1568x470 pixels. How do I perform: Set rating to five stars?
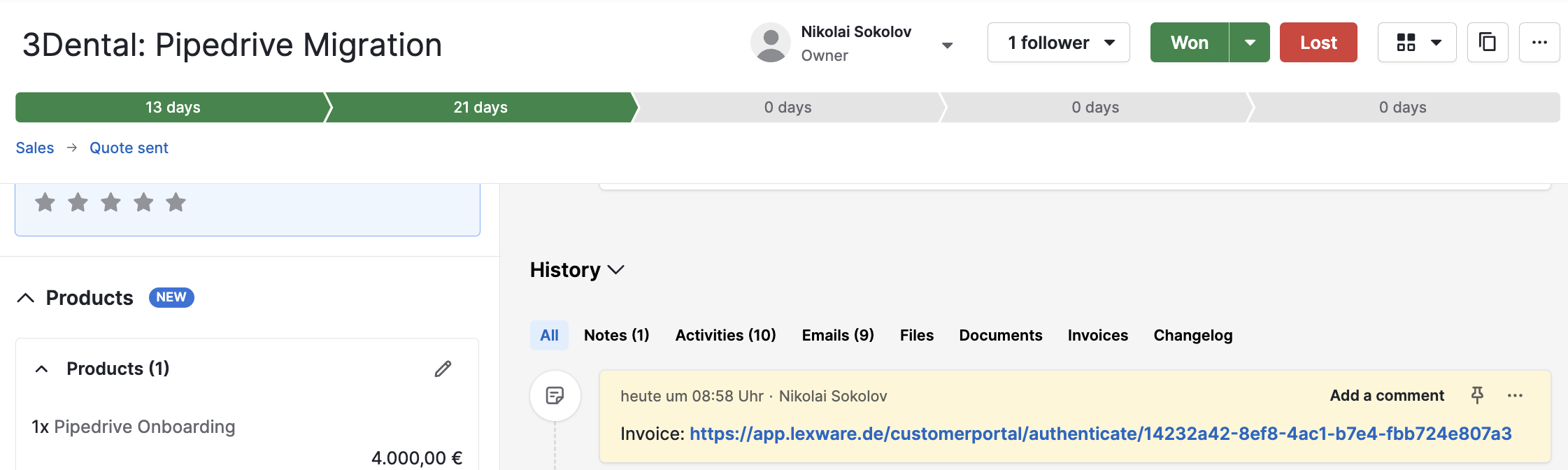(x=176, y=202)
